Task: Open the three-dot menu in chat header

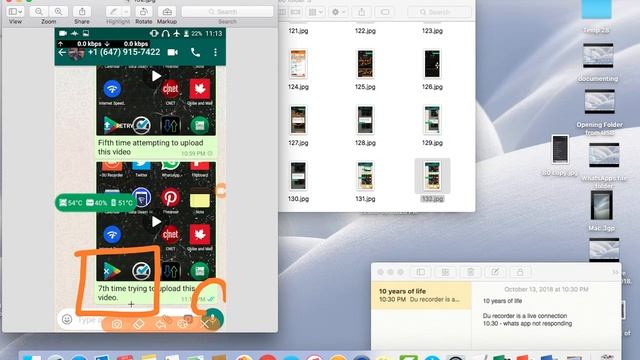Action: [216, 52]
